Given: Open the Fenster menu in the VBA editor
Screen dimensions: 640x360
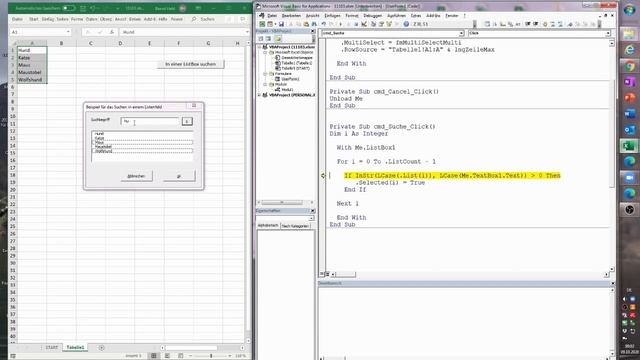Looking at the screenshot, I should tap(452, 16).
